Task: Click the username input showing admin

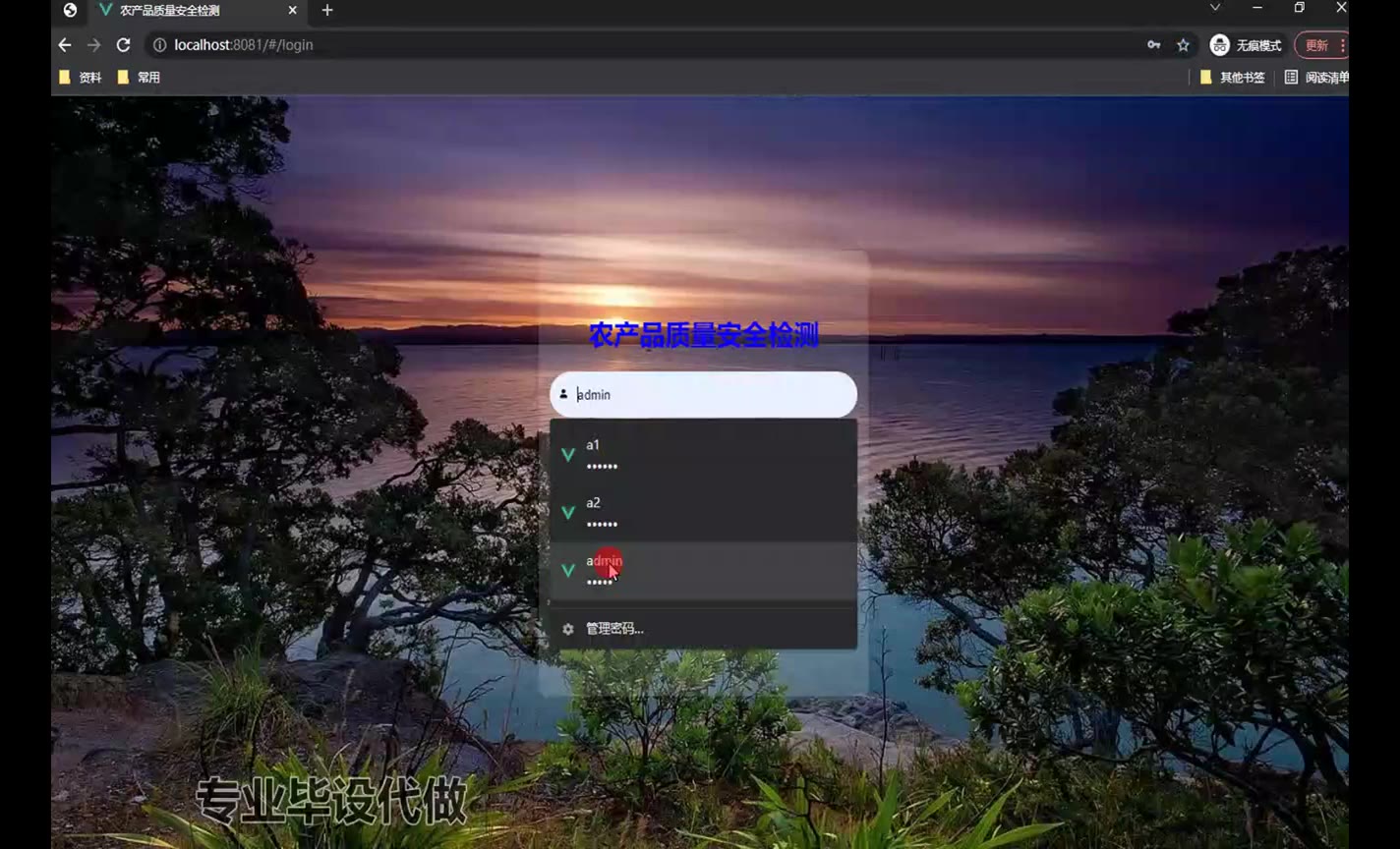Action: click(703, 394)
